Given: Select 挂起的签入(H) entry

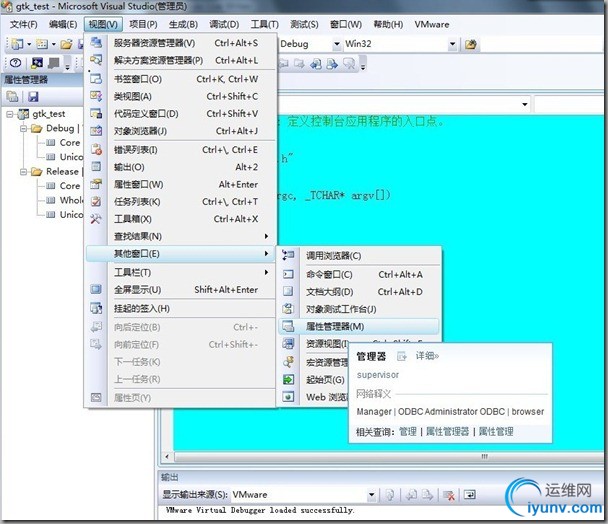Looking at the screenshot, I should click(x=181, y=309).
